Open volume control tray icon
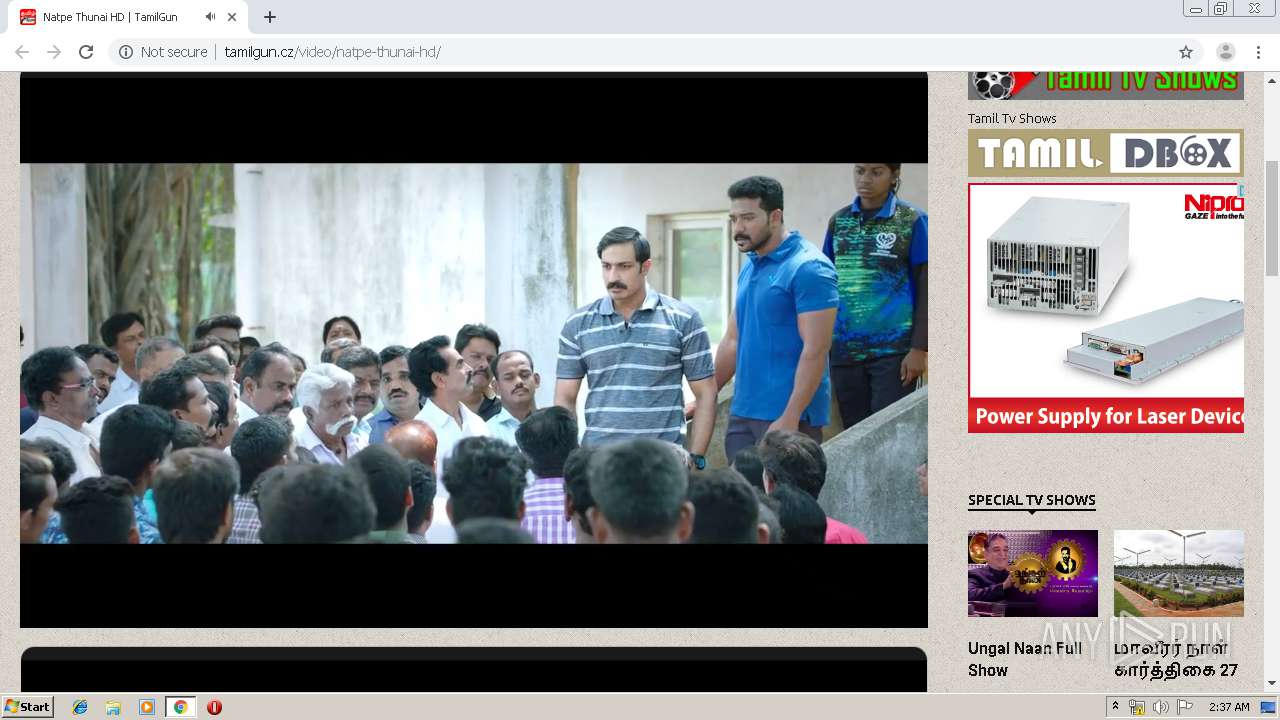Viewport: 1280px width, 720px height. click(1160, 707)
